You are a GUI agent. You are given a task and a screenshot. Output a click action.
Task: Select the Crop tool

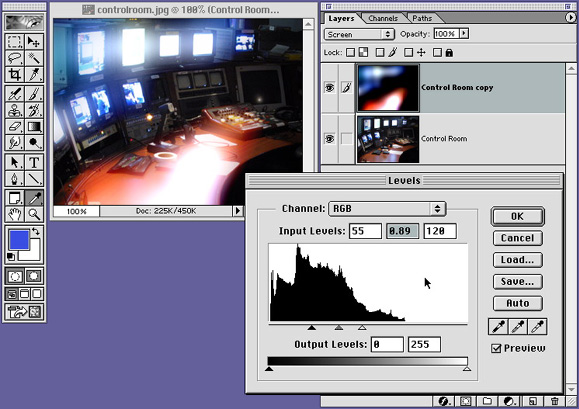(x=15, y=74)
